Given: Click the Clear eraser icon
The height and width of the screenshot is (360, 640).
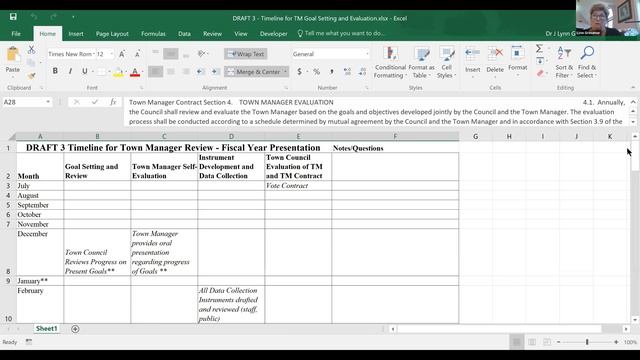Looking at the screenshot, I should click(x=540, y=73).
